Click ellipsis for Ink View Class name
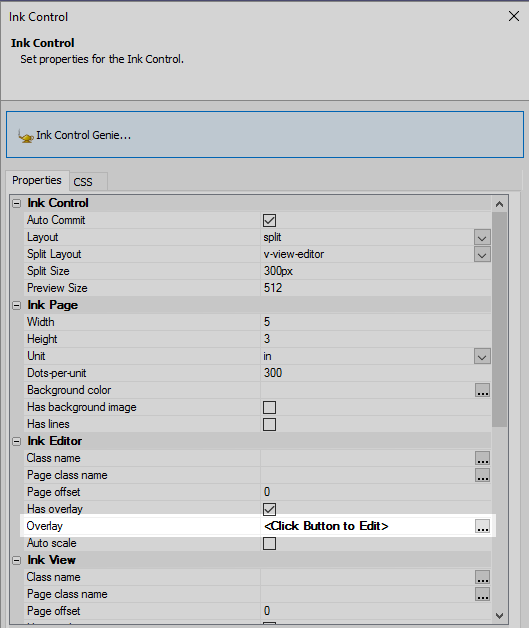Viewport: 529px width, 628px height. [x=482, y=577]
